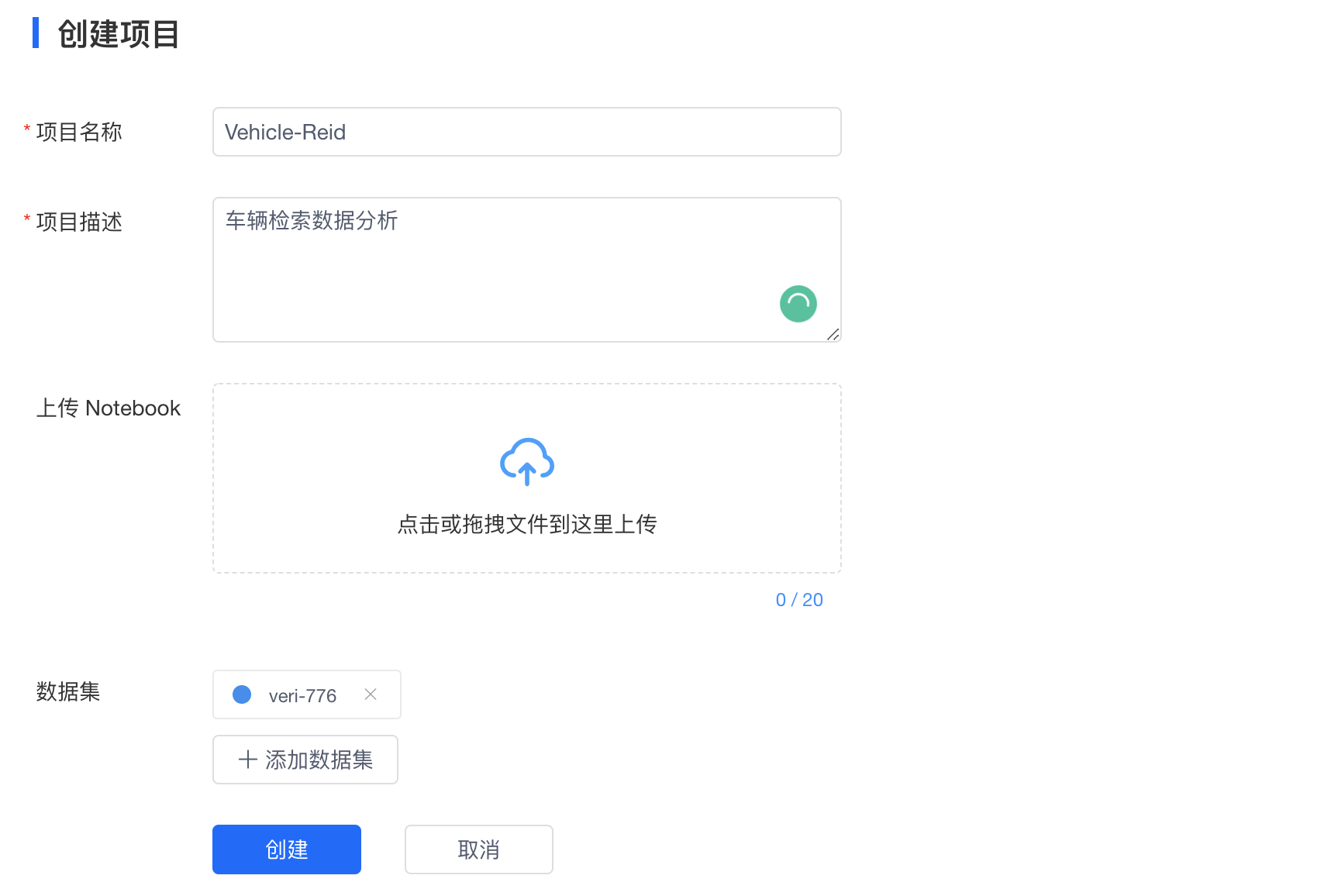Screen dimensions: 1338x896
Task: Select the Vehicle-Reid text in name field
Action: click(x=284, y=132)
